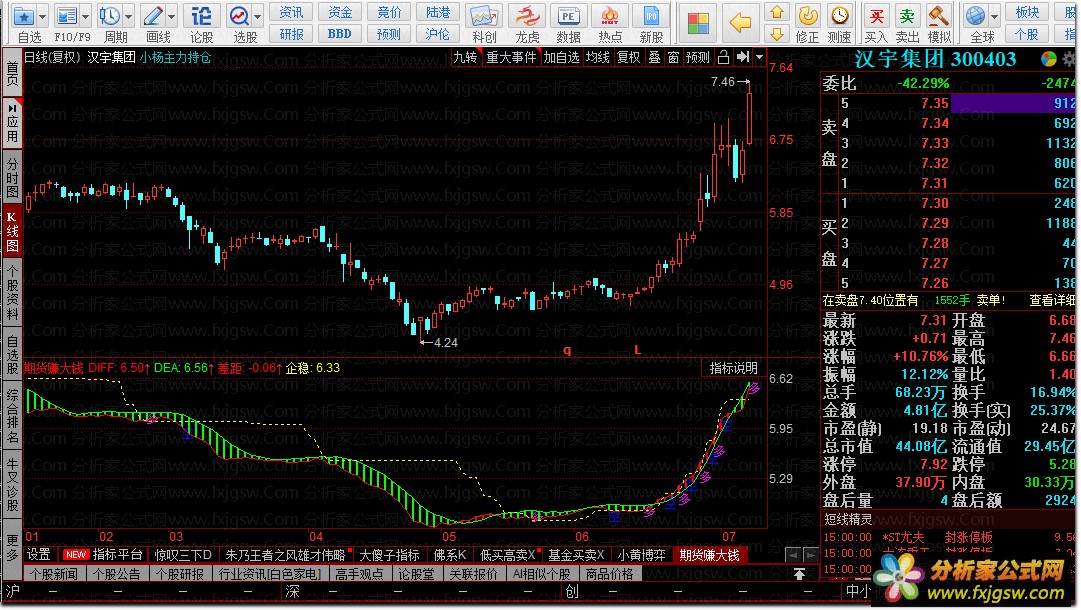This screenshot has height=610, width=1081.
Task: Collapse the bottom news panel with up arrow
Action: point(799,573)
